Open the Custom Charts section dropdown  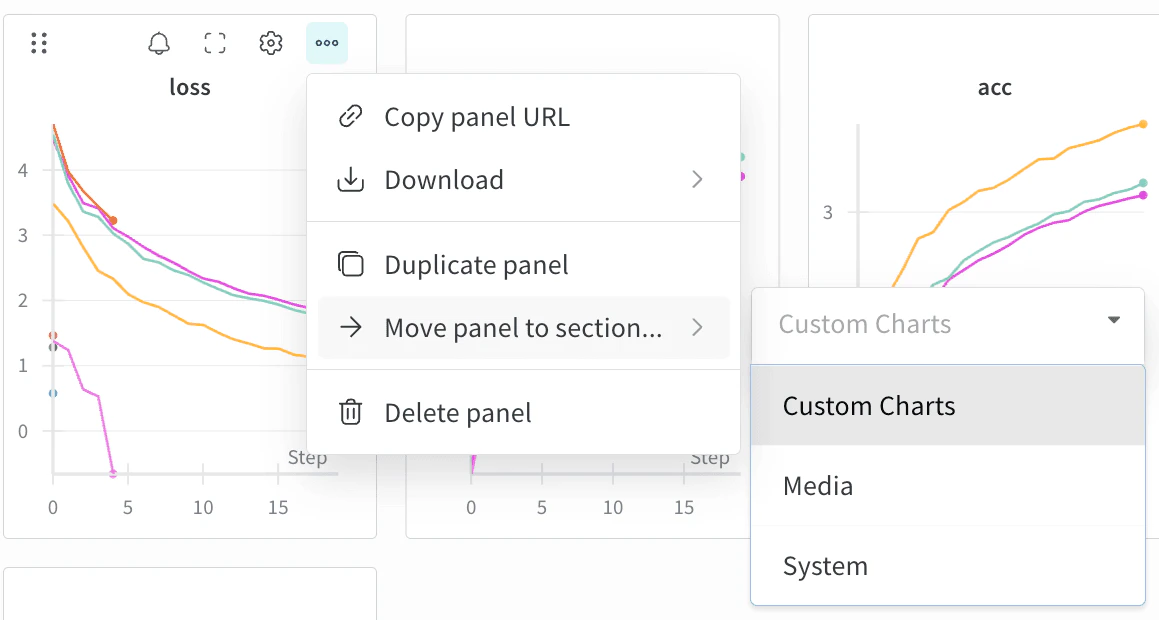click(1113, 321)
